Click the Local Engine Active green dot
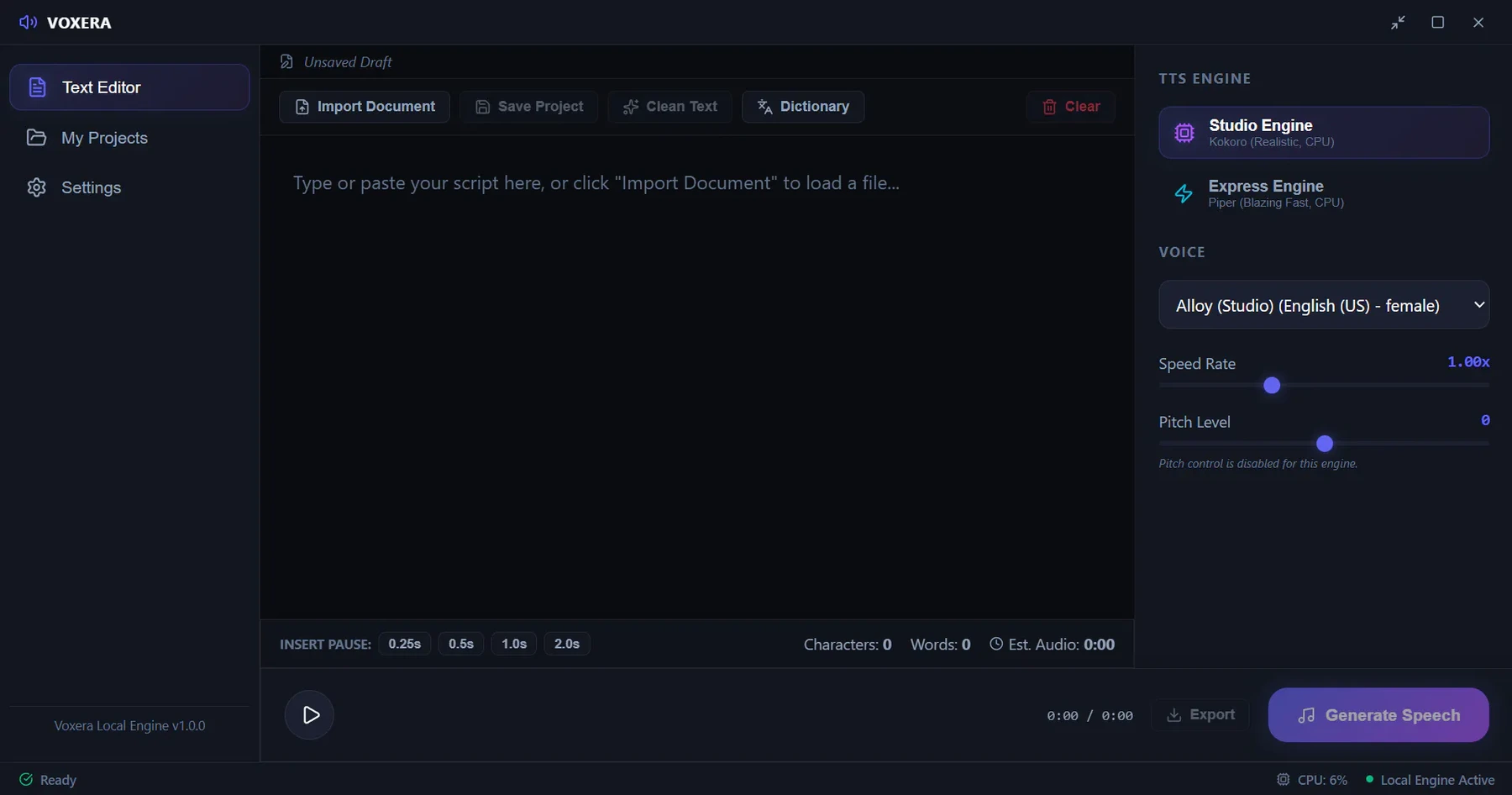 click(1370, 779)
